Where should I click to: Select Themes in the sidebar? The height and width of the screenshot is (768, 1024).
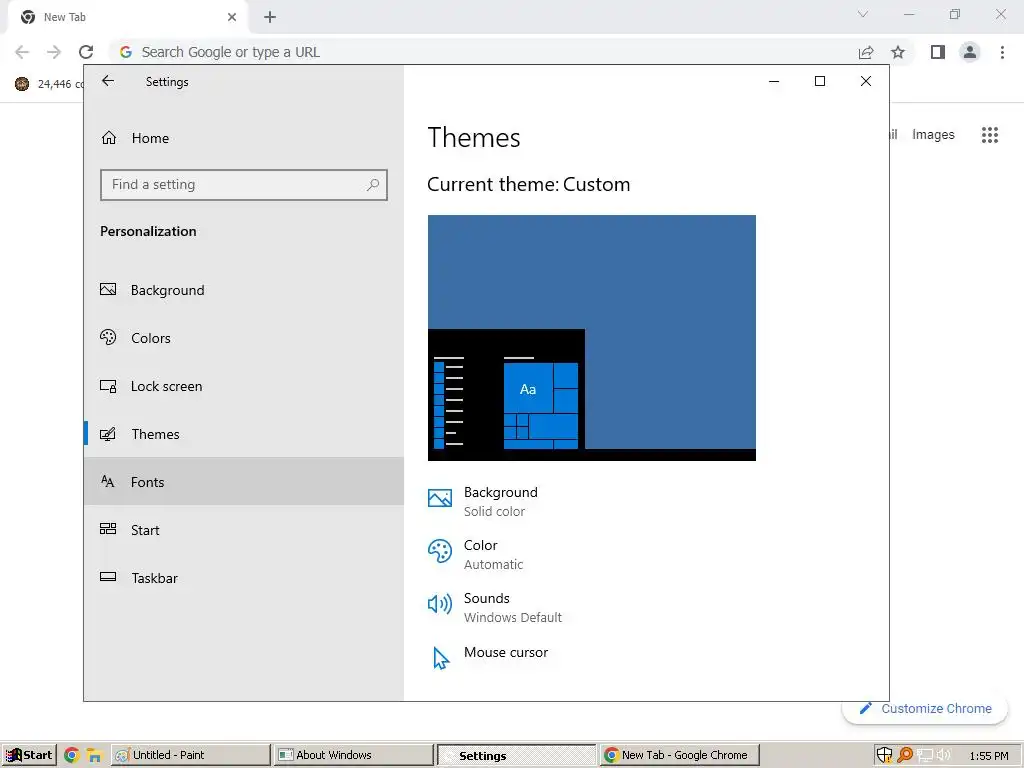(244, 434)
